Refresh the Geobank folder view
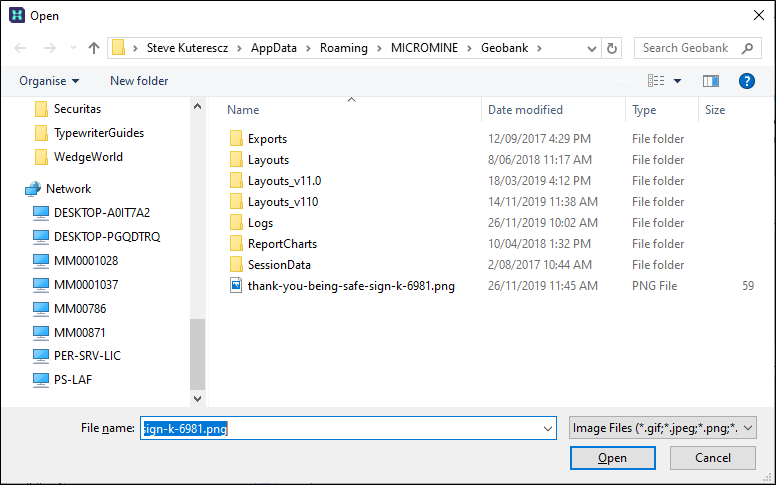Viewport: 776px width, 485px height. pos(612,48)
